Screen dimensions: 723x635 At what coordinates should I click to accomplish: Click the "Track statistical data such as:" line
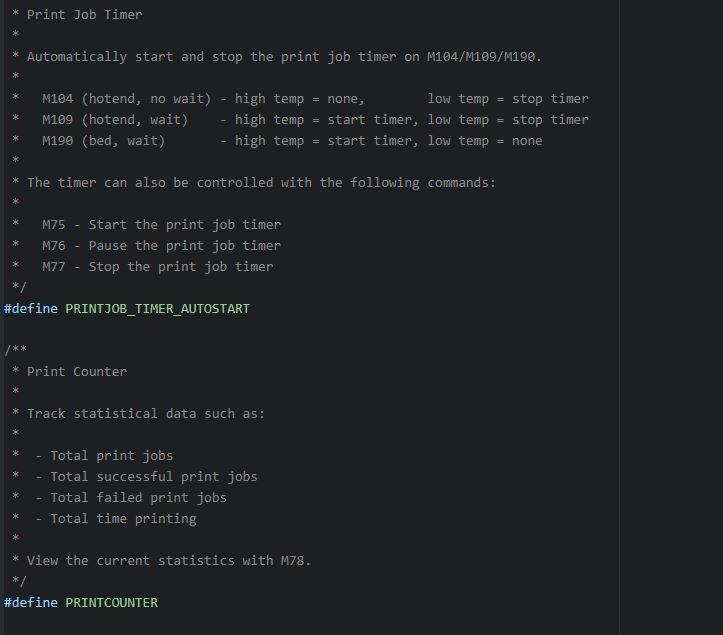pyautogui.click(x=146, y=413)
